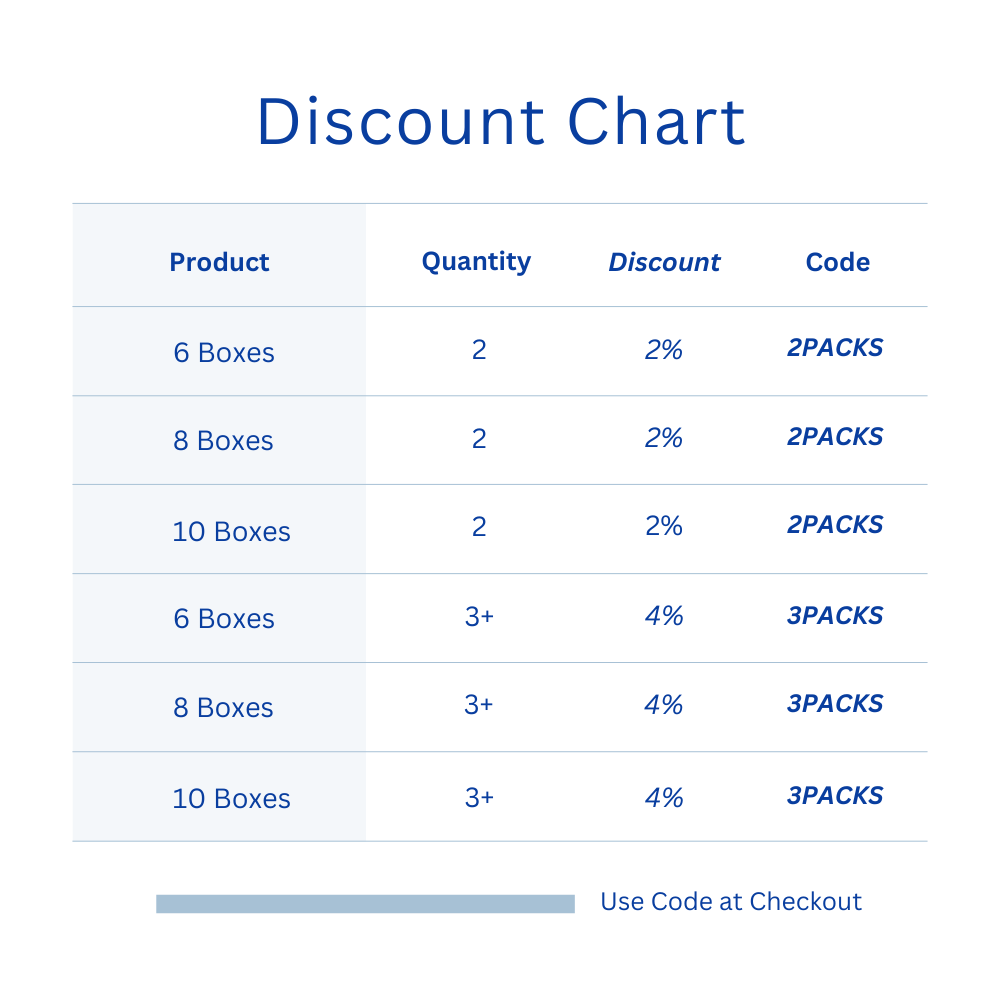1000x1000 pixels.
Task: Select 2PACKS code in the first 6 Boxes row
Action: click(835, 348)
